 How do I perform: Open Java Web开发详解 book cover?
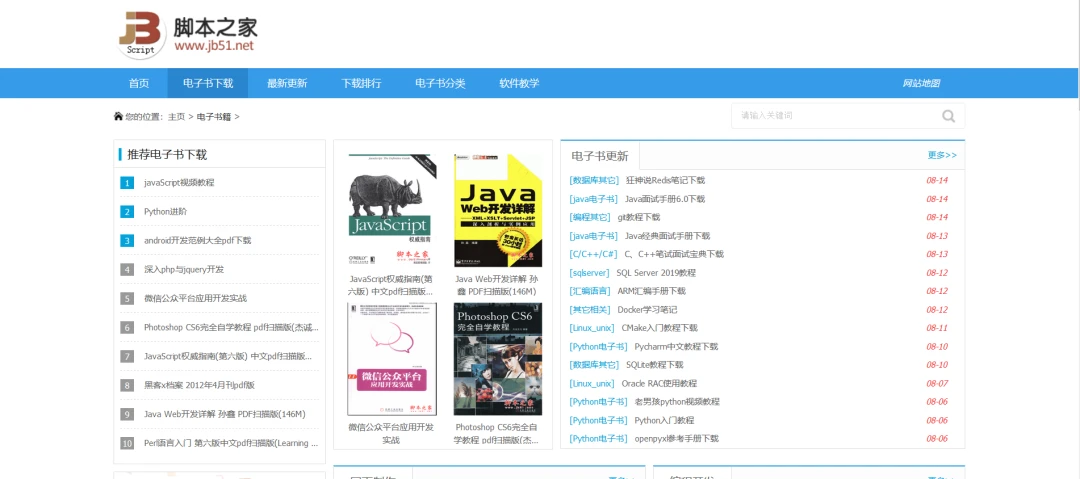pos(497,210)
